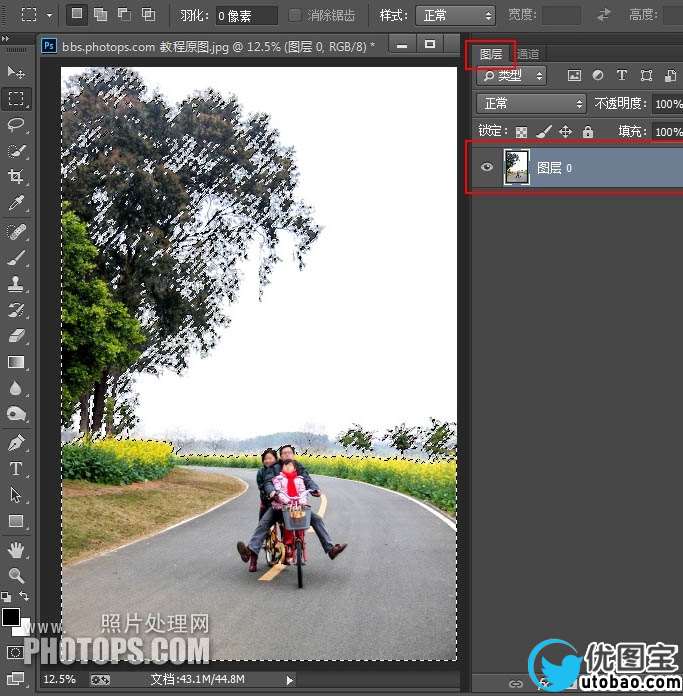Select the Zoom tool
683x696 pixels.
coord(16,576)
